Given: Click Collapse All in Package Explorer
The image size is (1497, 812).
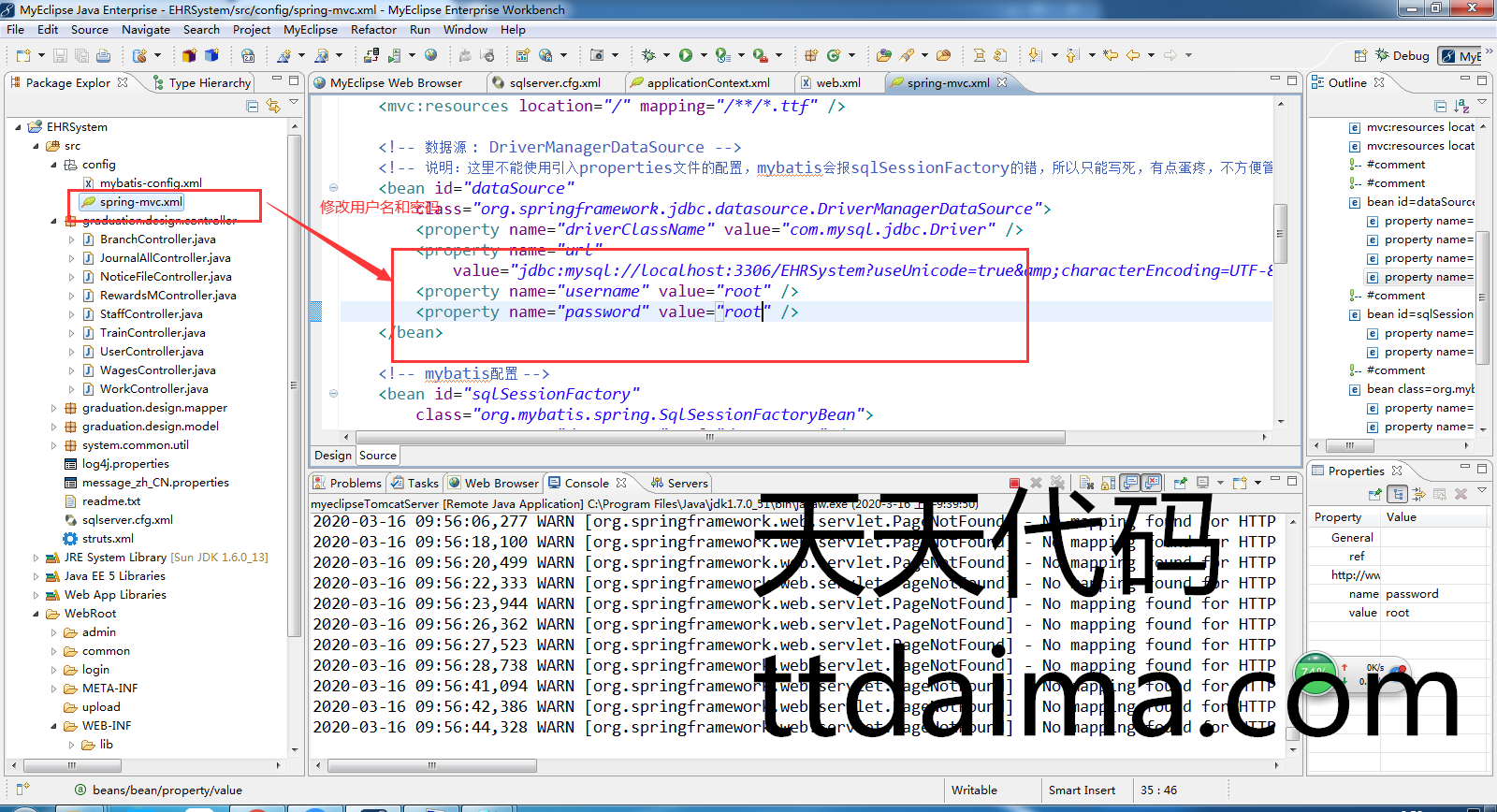Looking at the screenshot, I should click(252, 106).
